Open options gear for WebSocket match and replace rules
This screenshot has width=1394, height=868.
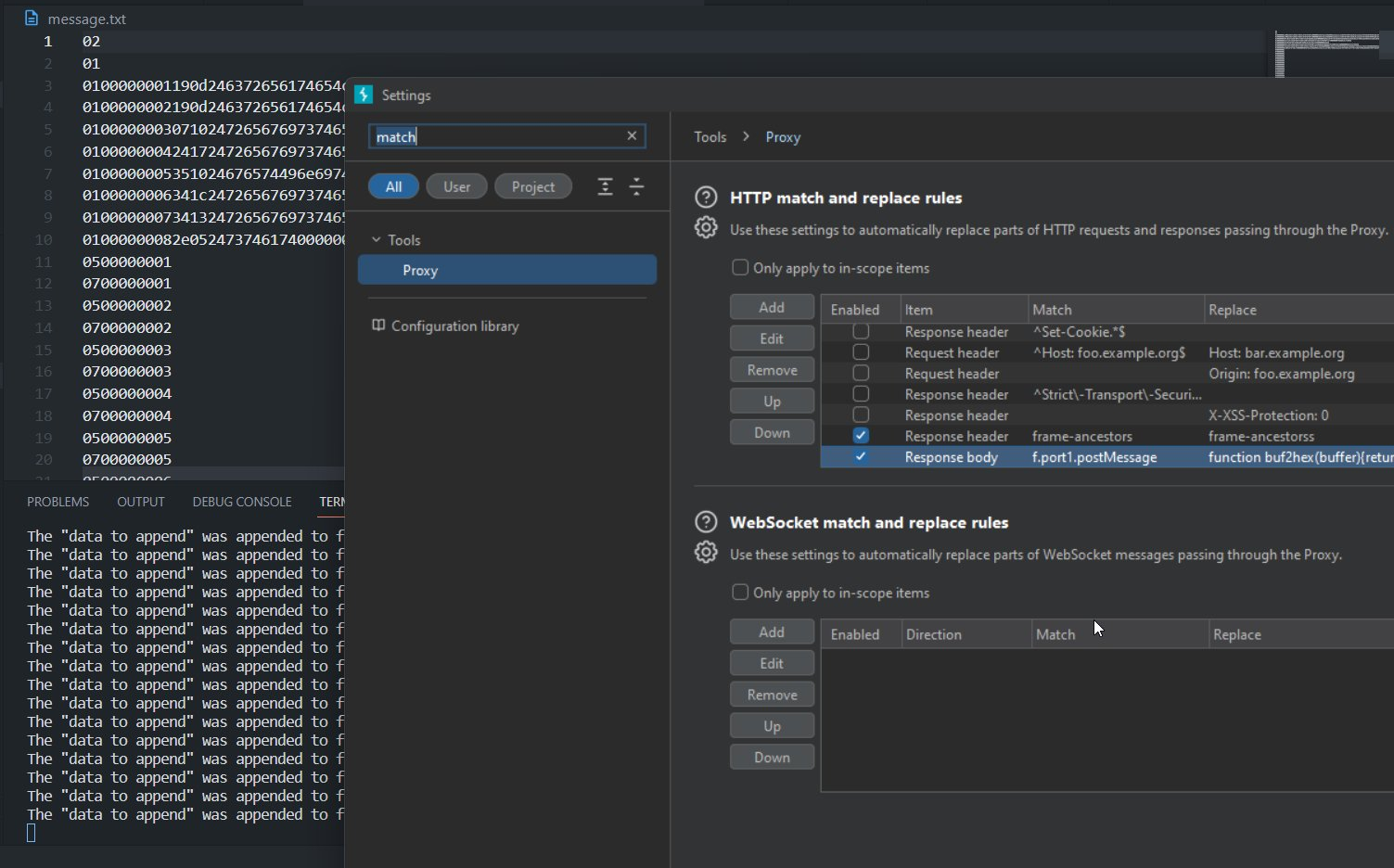(x=706, y=553)
